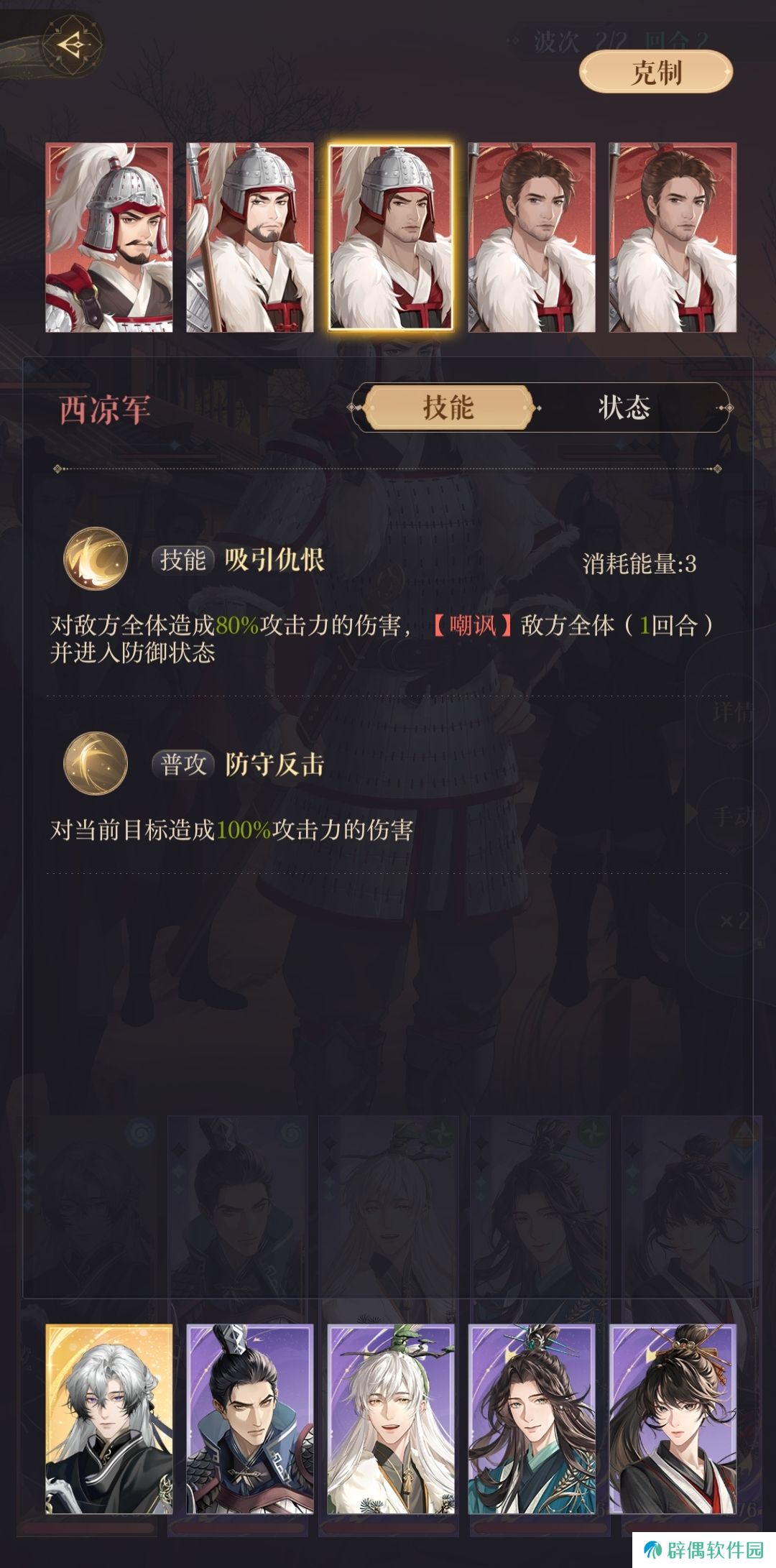Choose golden-framed silver-haired ally portrait

pos(109,1420)
